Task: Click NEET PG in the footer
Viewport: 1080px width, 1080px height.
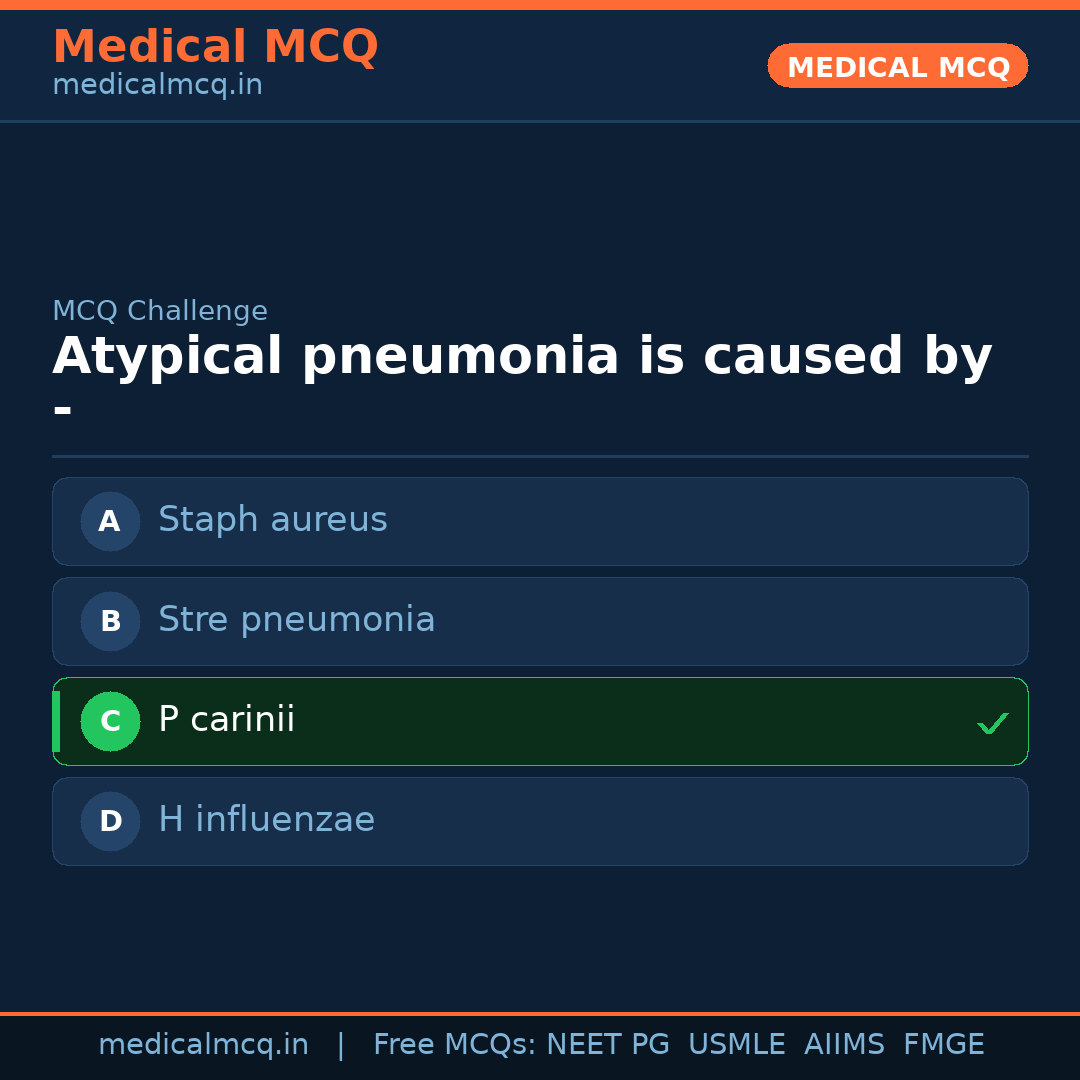Action: click(607, 1044)
